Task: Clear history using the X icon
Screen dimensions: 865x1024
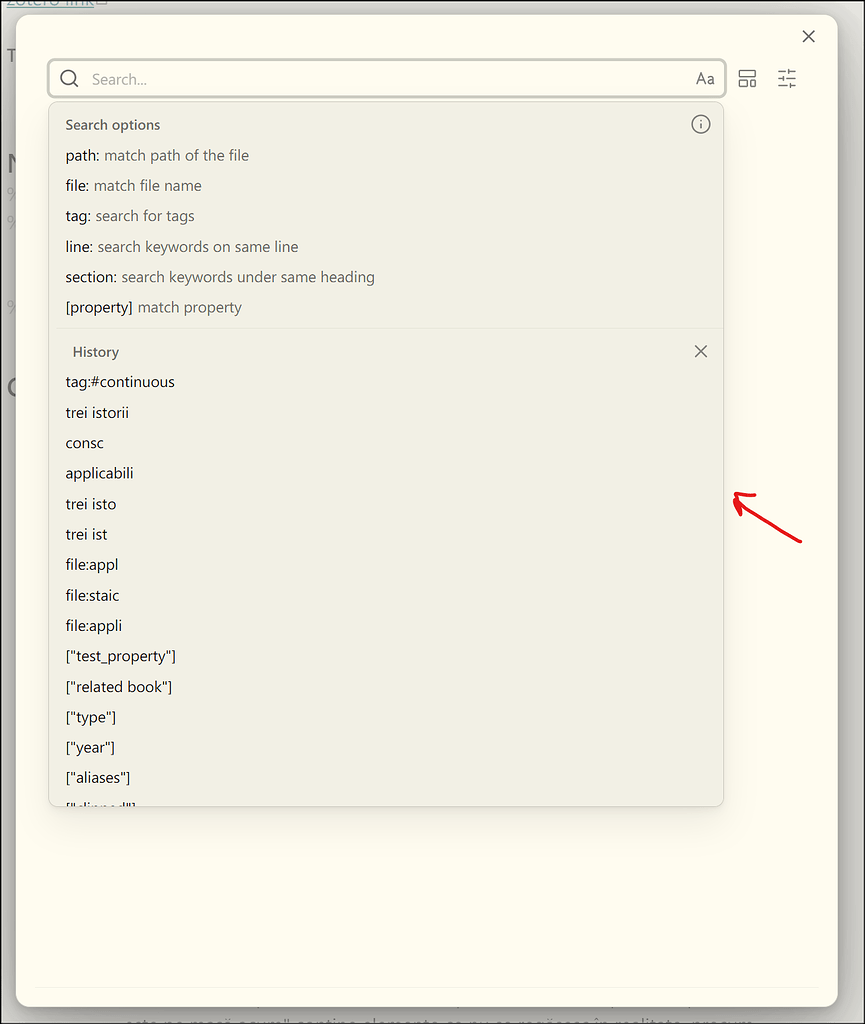Action: pos(700,351)
